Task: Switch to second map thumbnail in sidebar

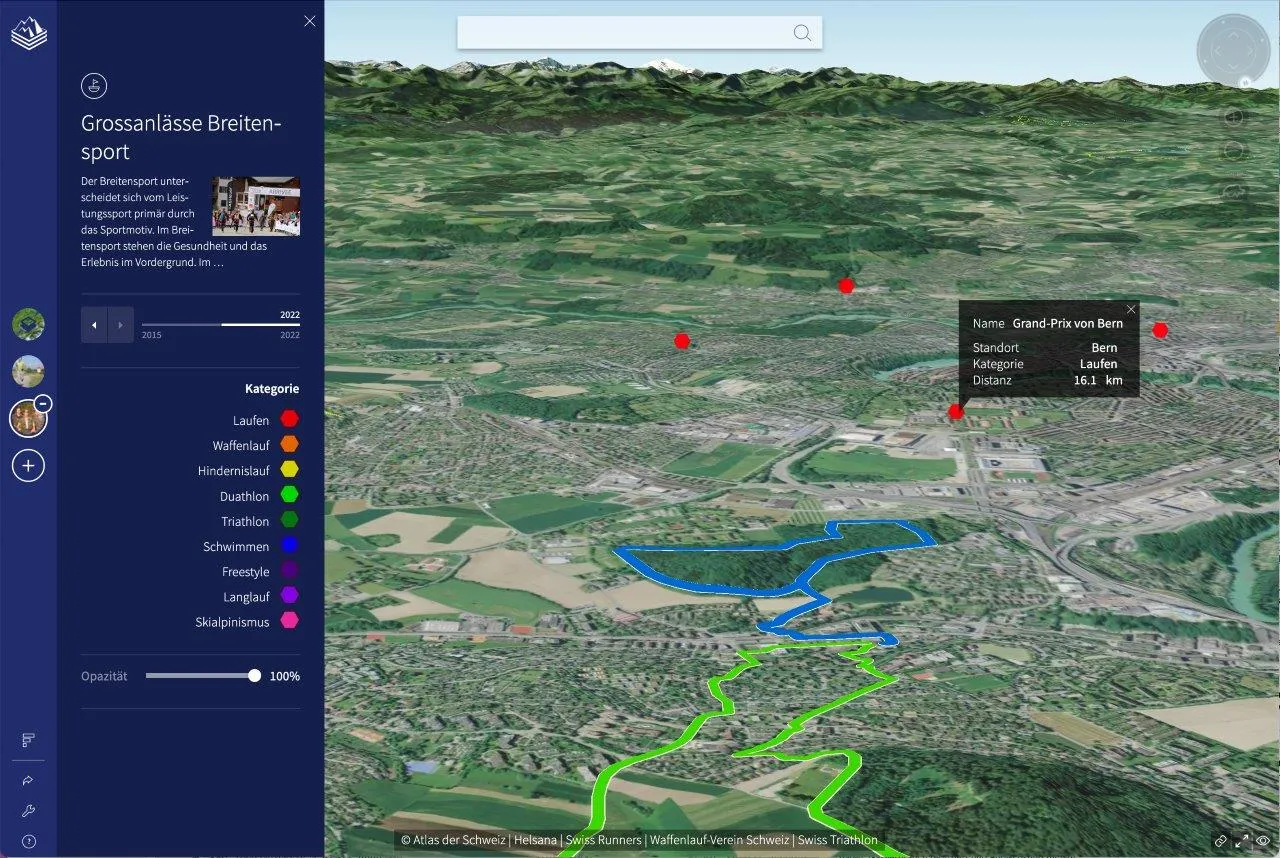Action: [x=28, y=371]
